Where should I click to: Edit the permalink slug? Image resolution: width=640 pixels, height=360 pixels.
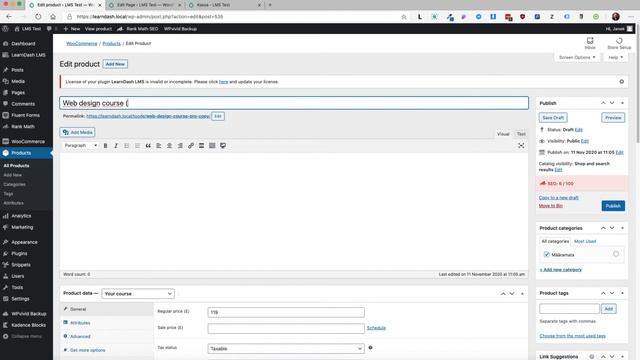(x=218, y=116)
